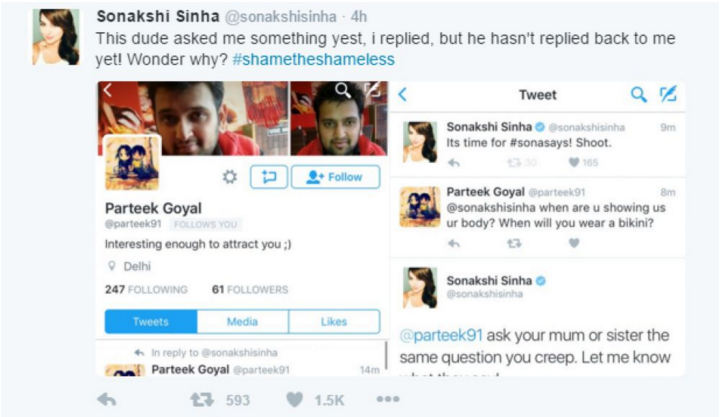Switch to the Media tab

(x=242, y=322)
